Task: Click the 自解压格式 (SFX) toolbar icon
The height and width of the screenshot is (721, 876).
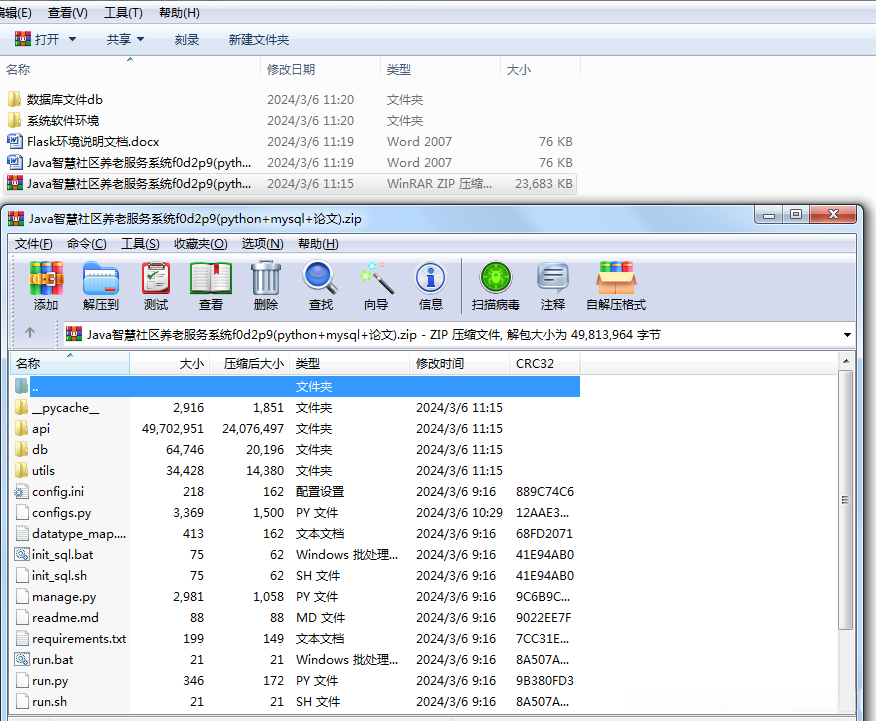Action: [616, 278]
